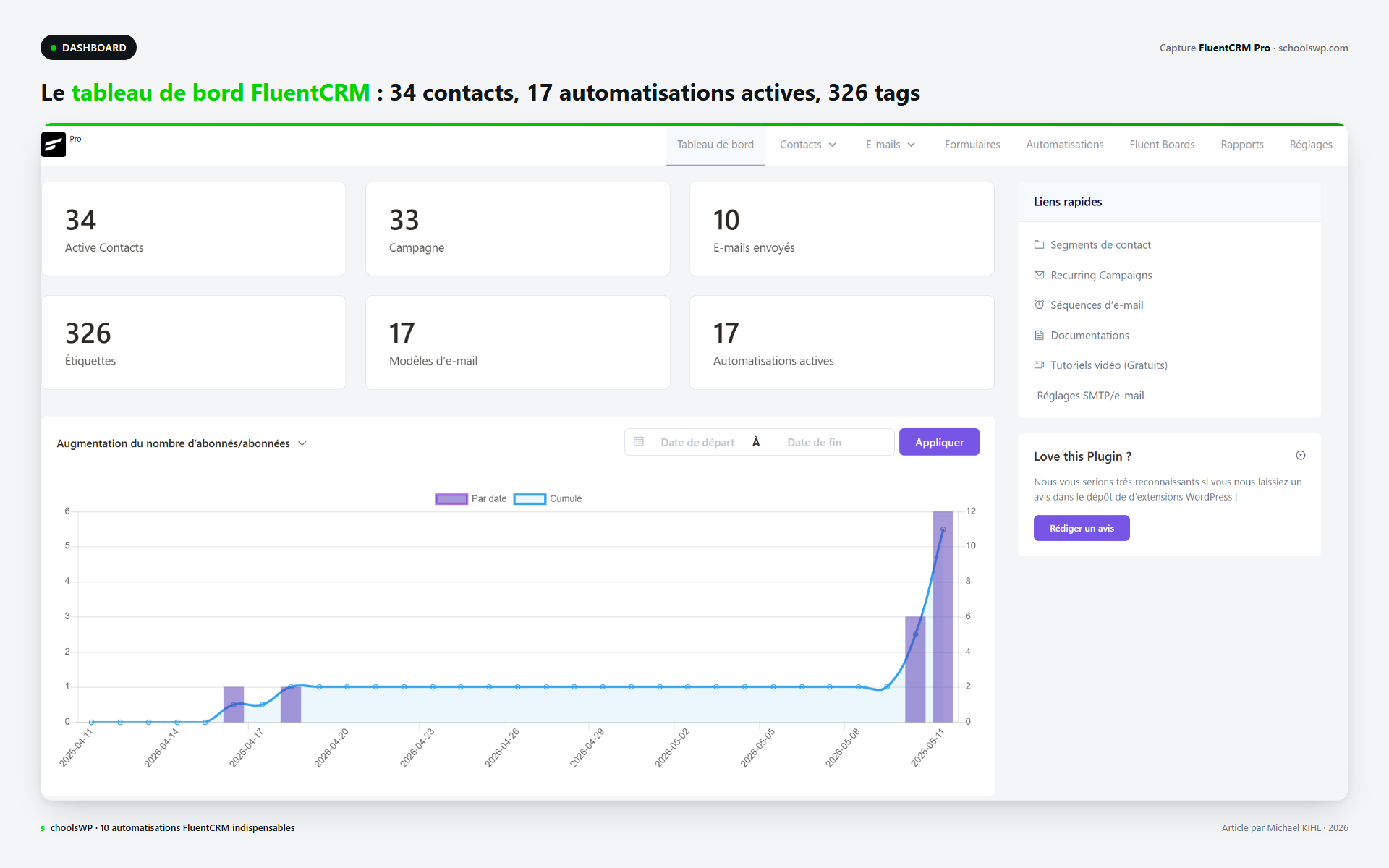Dismiss the Love this Plugin card
This screenshot has width=1389, height=868.
click(x=1301, y=455)
